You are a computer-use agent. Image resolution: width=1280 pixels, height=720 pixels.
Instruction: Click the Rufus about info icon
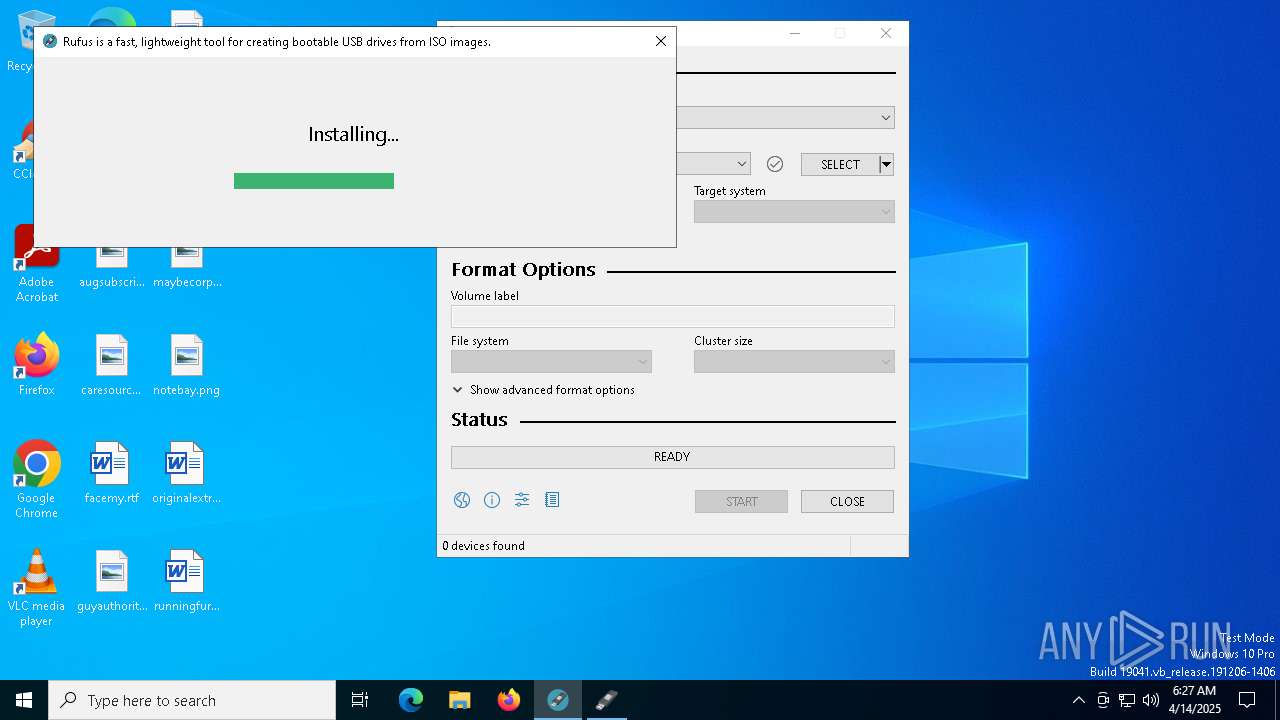tap(492, 500)
